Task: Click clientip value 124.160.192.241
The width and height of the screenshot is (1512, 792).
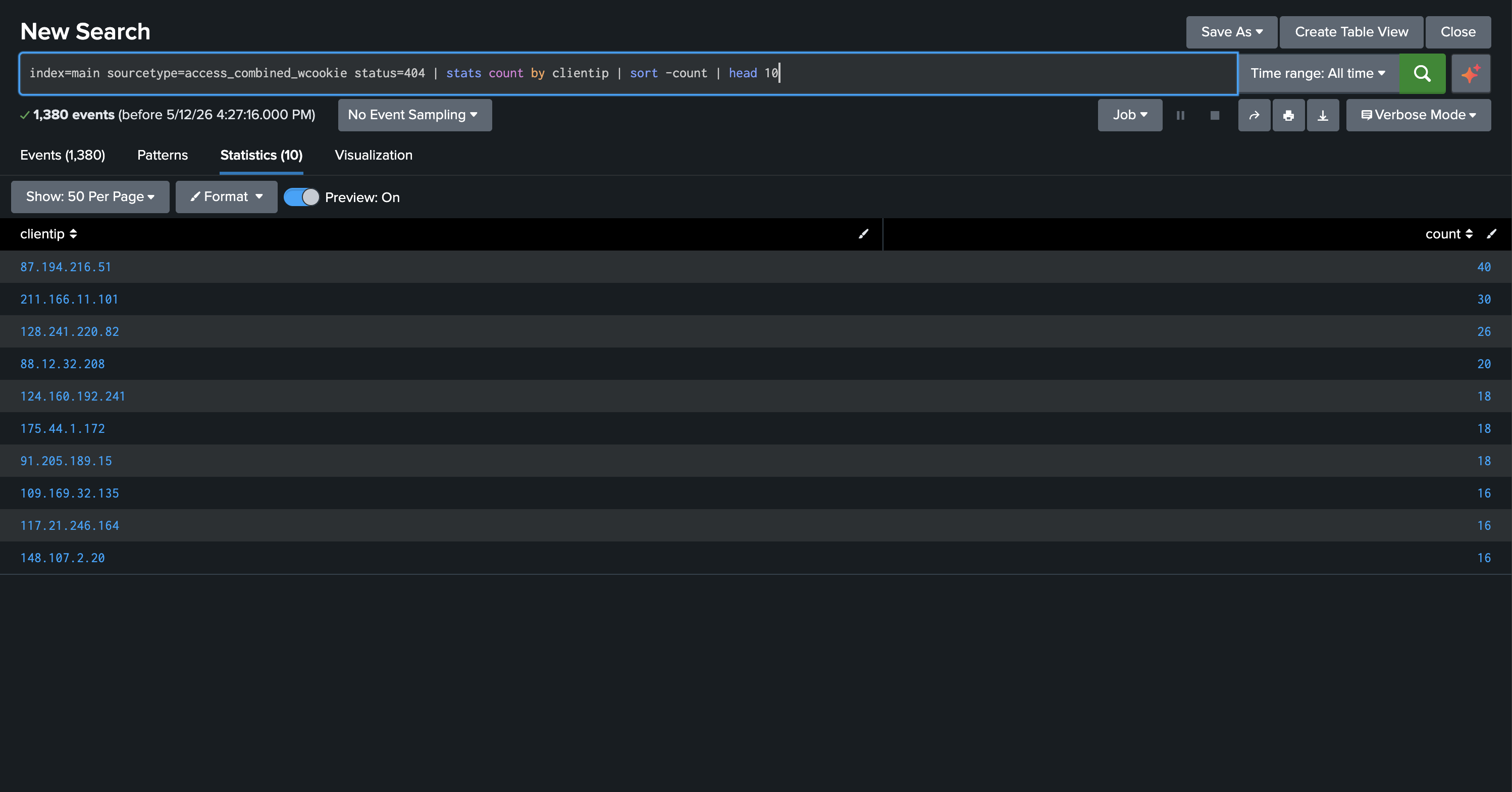Action: tap(73, 397)
